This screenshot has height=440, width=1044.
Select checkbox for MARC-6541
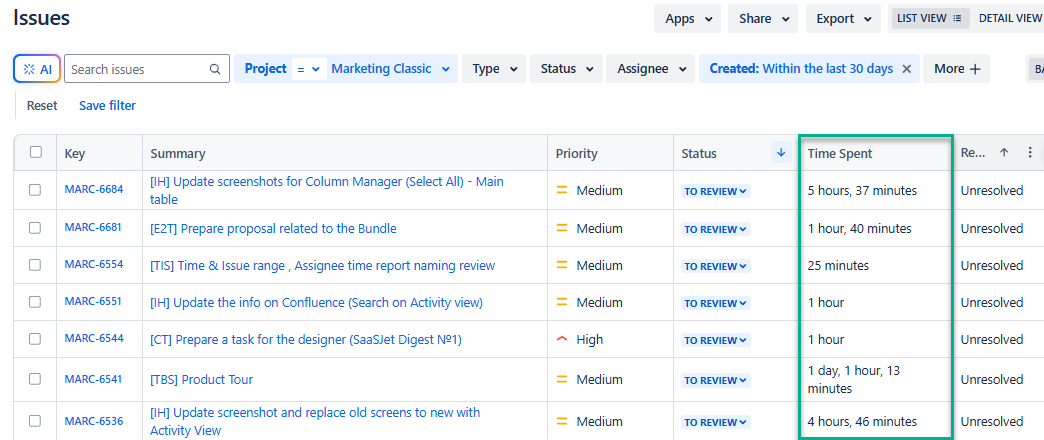tap(35, 379)
